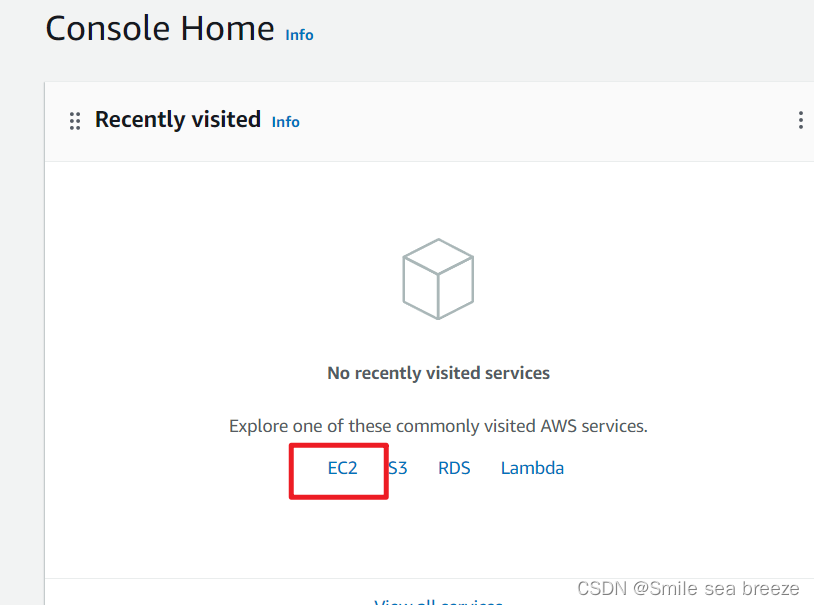Screen dimensions: 814x605
Task: Click the No recently visited services message
Action: click(438, 372)
